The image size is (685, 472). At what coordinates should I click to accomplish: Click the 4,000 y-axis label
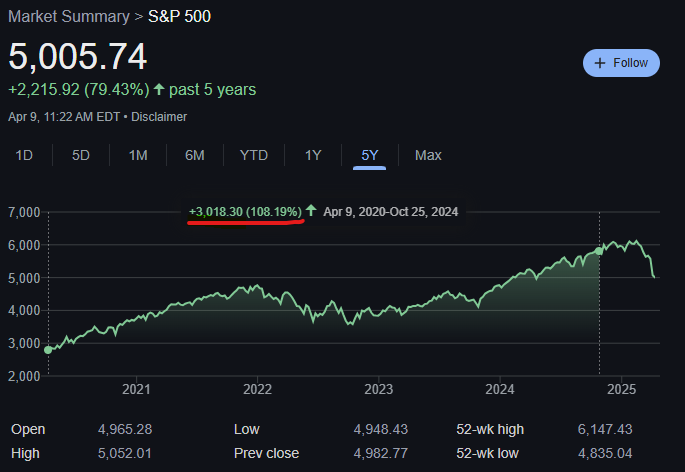tap(24, 311)
